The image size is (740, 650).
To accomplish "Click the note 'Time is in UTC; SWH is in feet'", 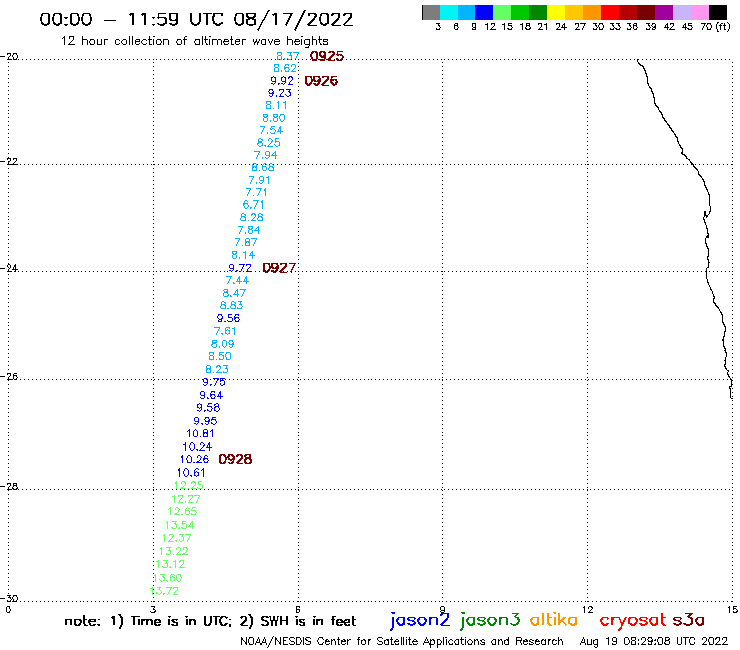I will [210, 621].
